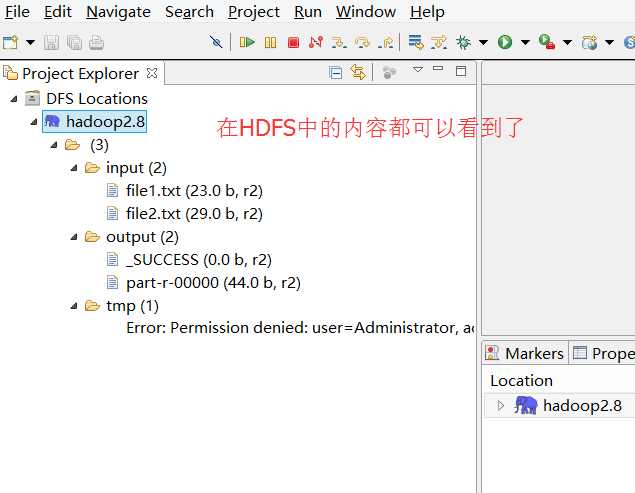Close the Project Explorer view
Viewport: 635px width, 493px height.
click(x=152, y=73)
